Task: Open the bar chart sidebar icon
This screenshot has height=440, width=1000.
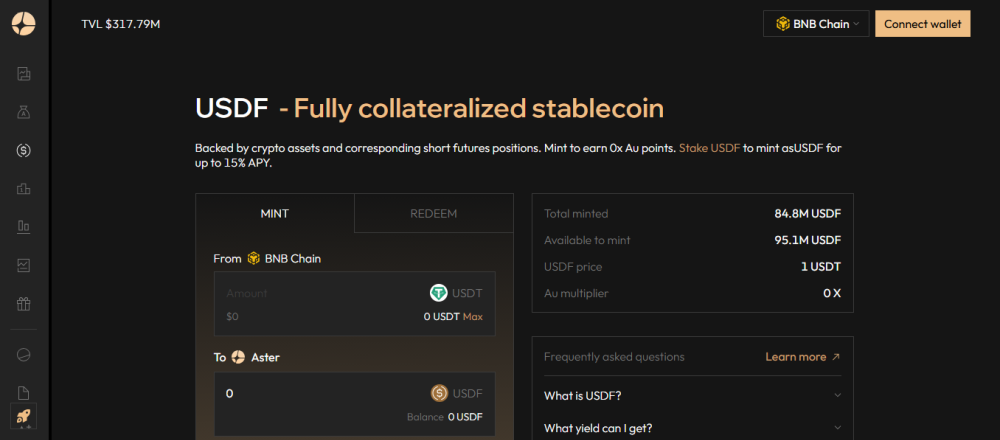Action: 24,226
